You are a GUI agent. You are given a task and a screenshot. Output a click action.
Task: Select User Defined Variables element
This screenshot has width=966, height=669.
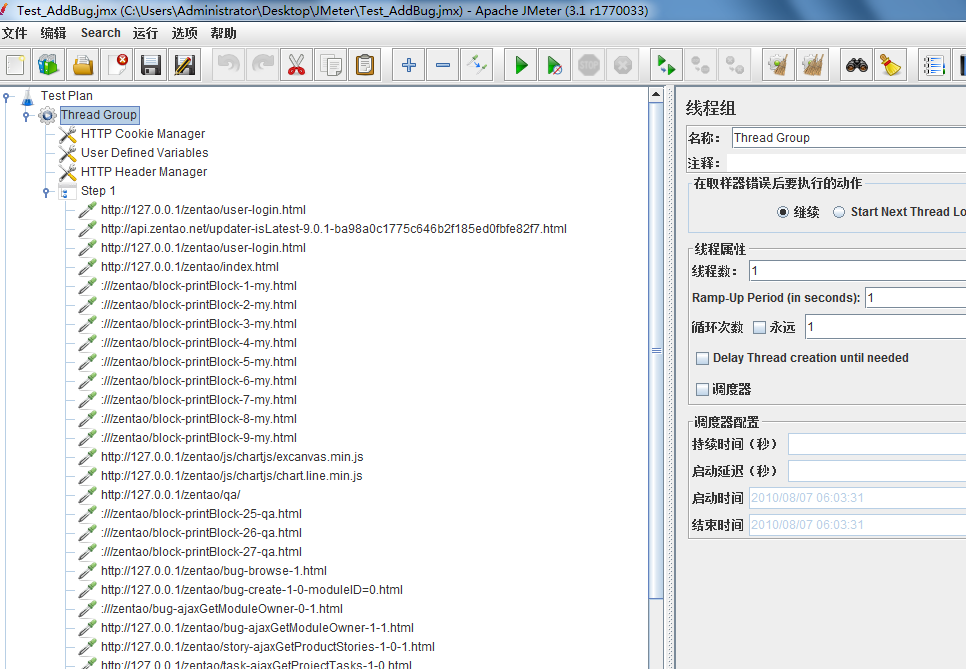[x=145, y=153]
